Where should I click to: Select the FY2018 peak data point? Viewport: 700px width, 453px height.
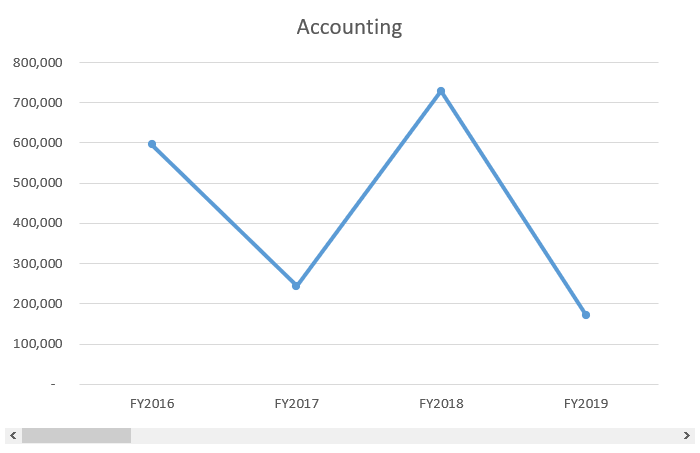click(x=441, y=91)
